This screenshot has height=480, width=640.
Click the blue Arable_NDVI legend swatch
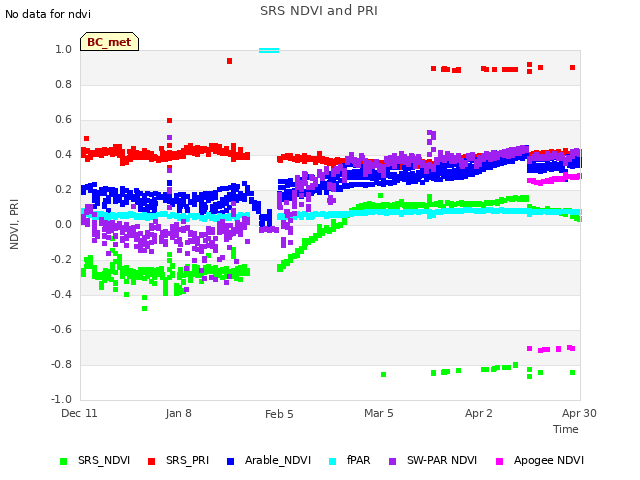pos(230,461)
